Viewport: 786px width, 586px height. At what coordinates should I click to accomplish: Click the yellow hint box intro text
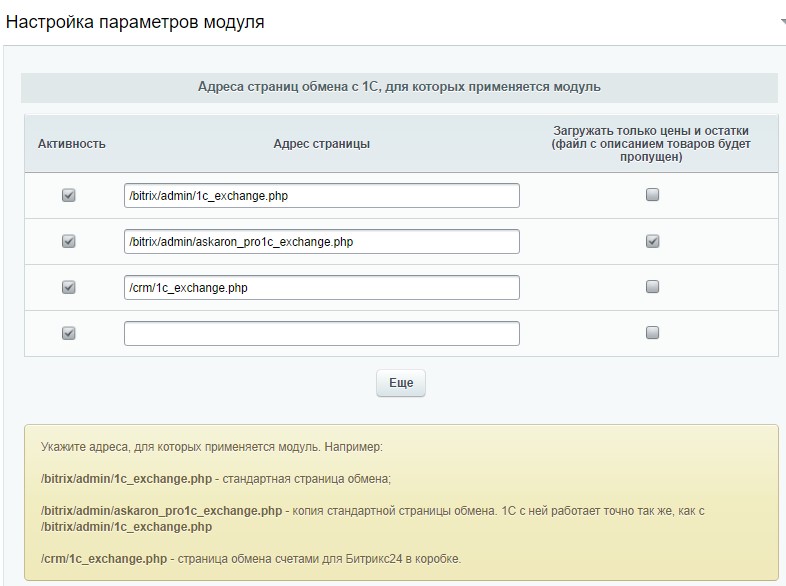coord(219,447)
